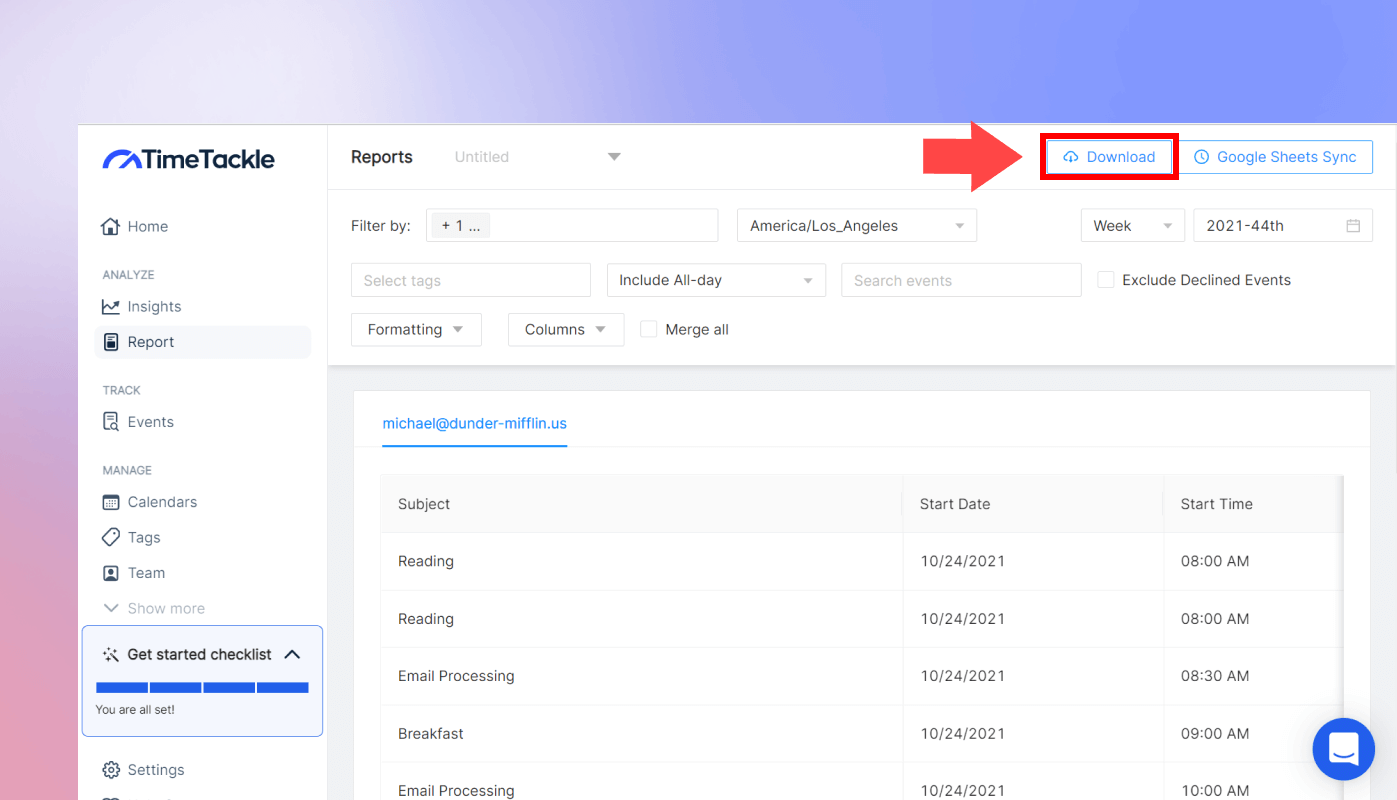Click the cloud download icon

[1071, 157]
